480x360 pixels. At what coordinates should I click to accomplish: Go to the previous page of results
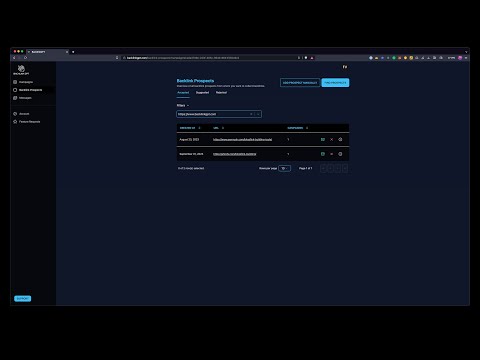coord(330,168)
